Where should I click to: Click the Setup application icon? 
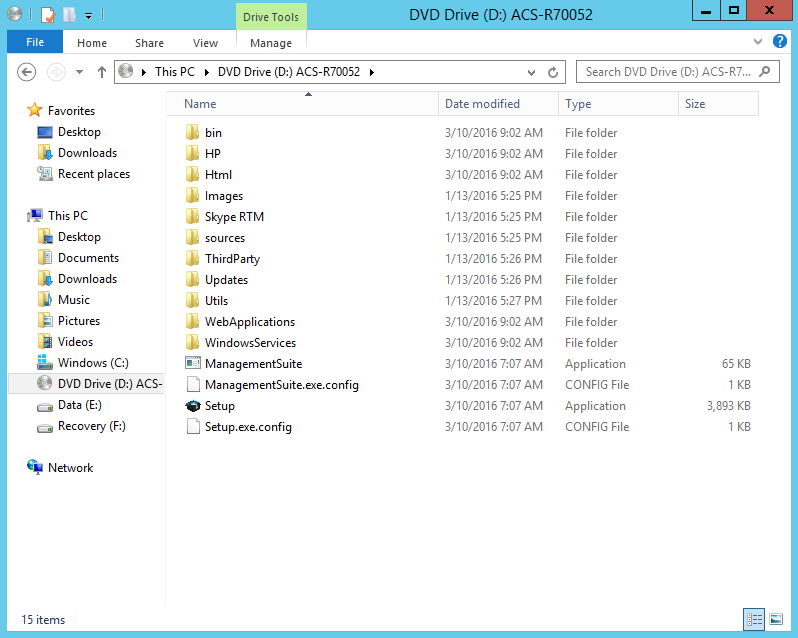click(193, 406)
